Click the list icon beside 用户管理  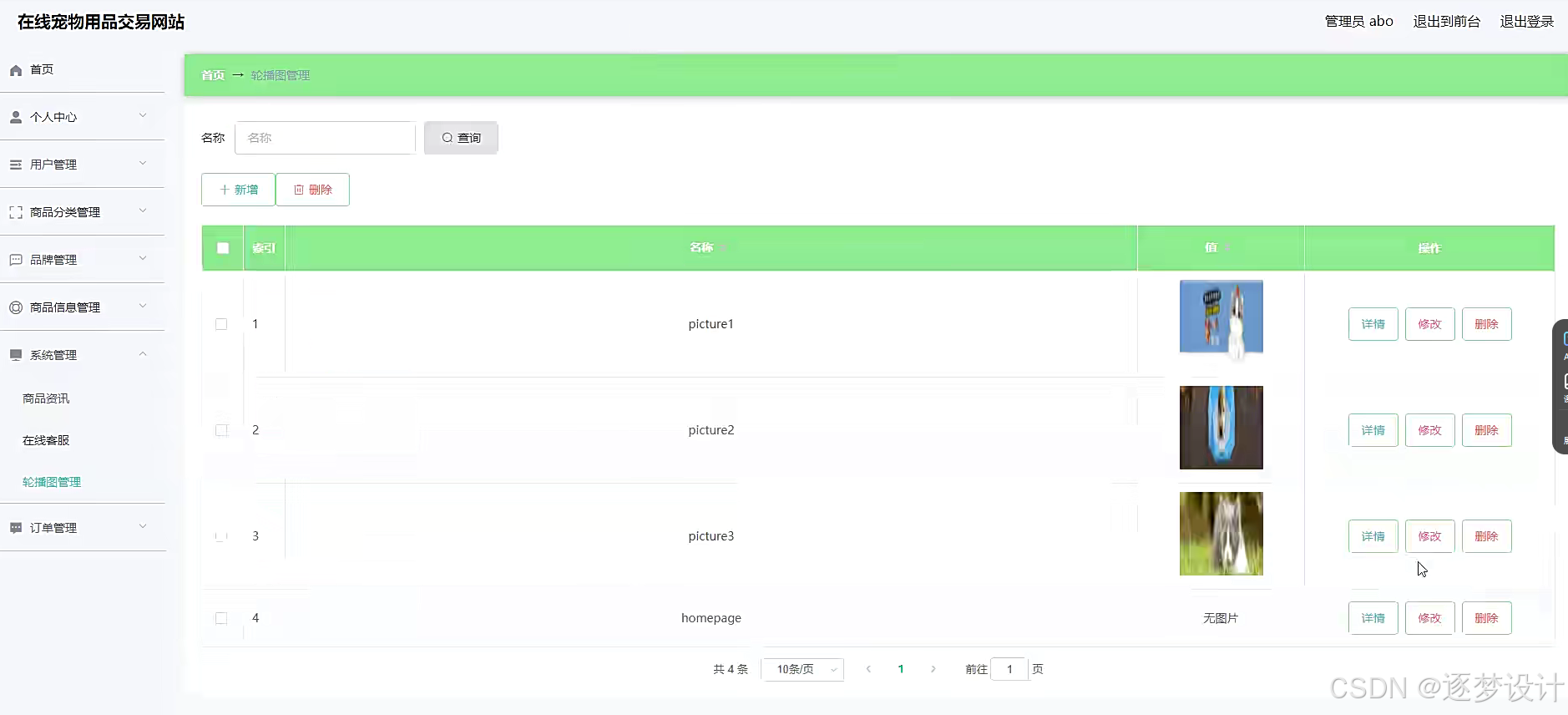click(x=16, y=165)
